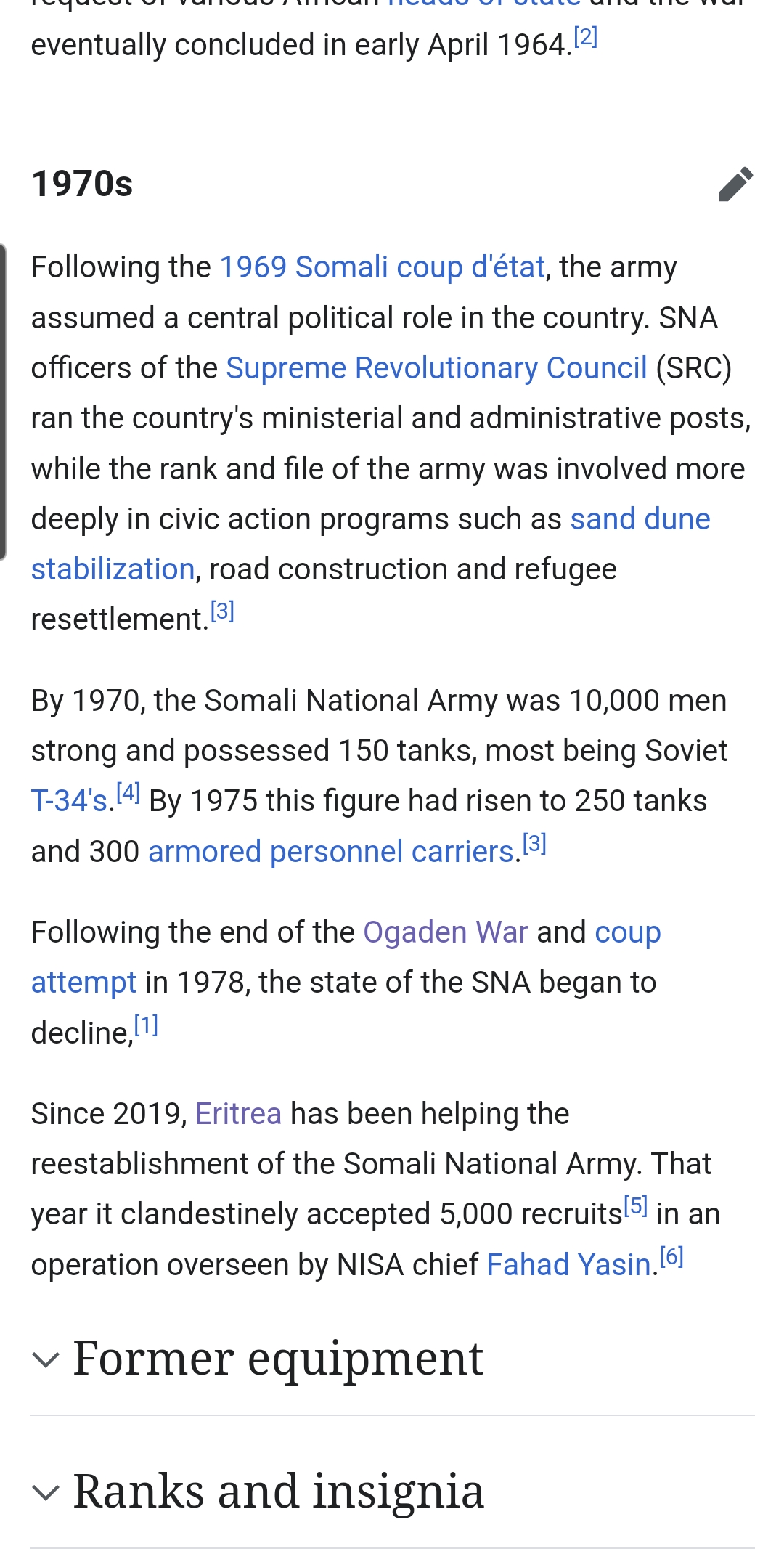Tap citation [1] after decline
This screenshot has height=1554, width=784.
(146, 1025)
